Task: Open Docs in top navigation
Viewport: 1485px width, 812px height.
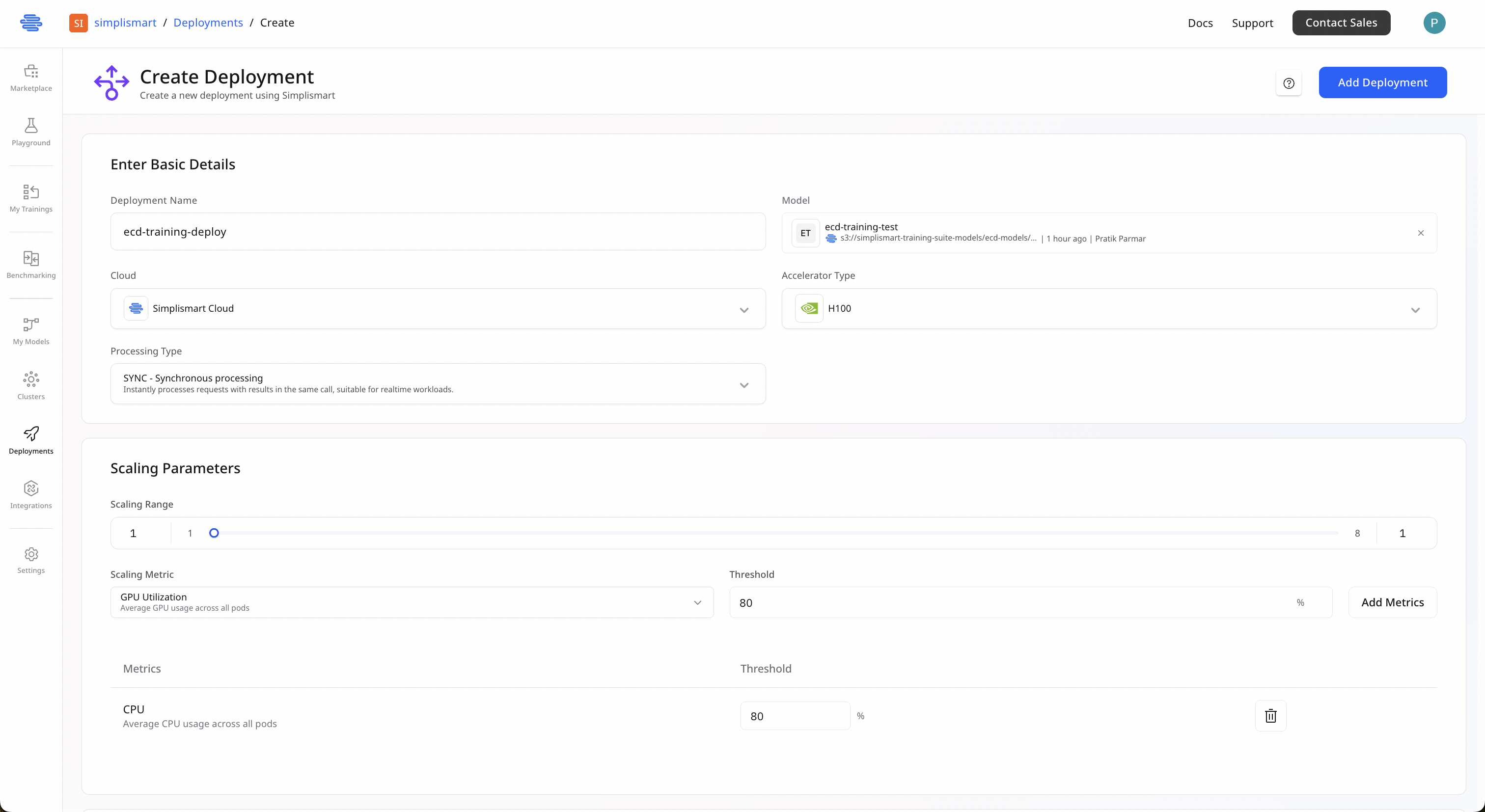Action: pyautogui.click(x=1200, y=23)
